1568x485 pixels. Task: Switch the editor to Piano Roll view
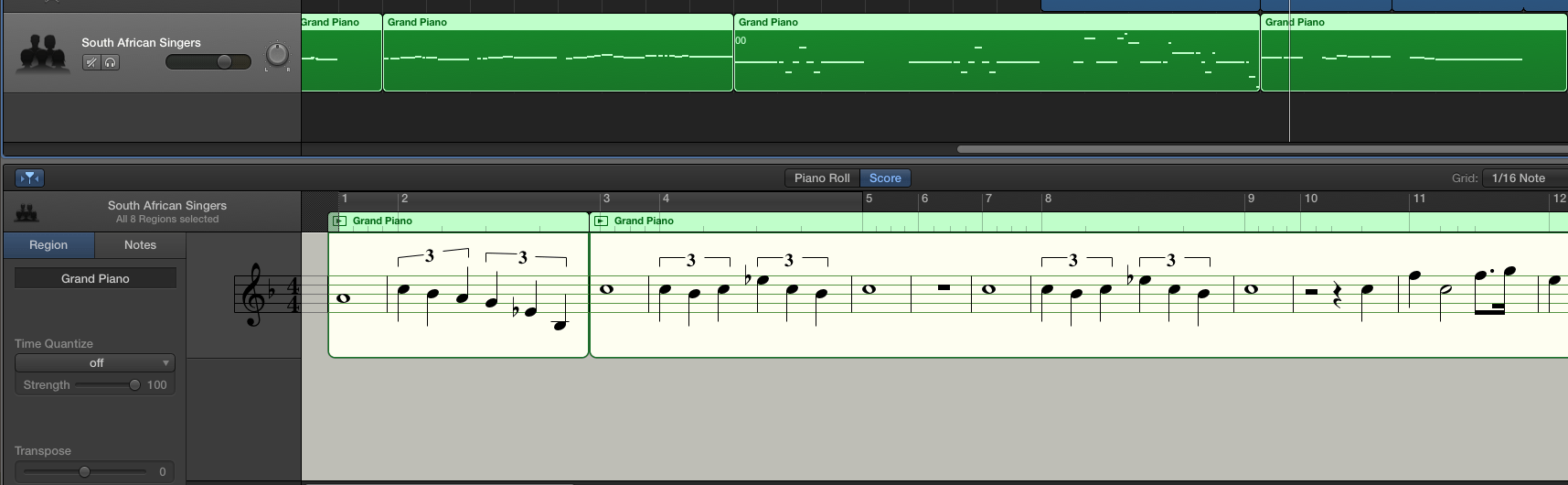[x=822, y=178]
